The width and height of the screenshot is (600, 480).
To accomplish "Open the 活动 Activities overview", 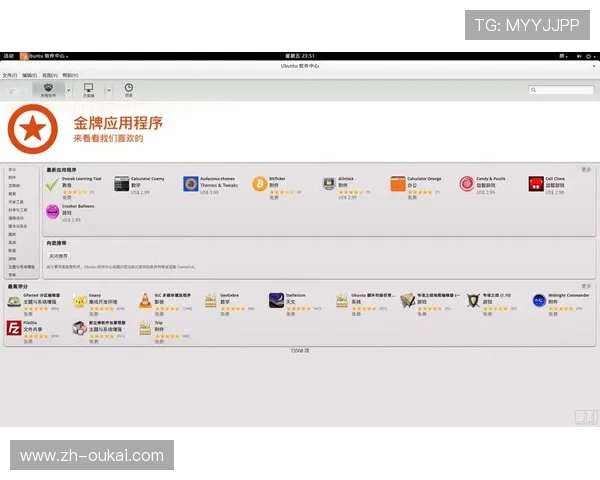I will [9, 56].
